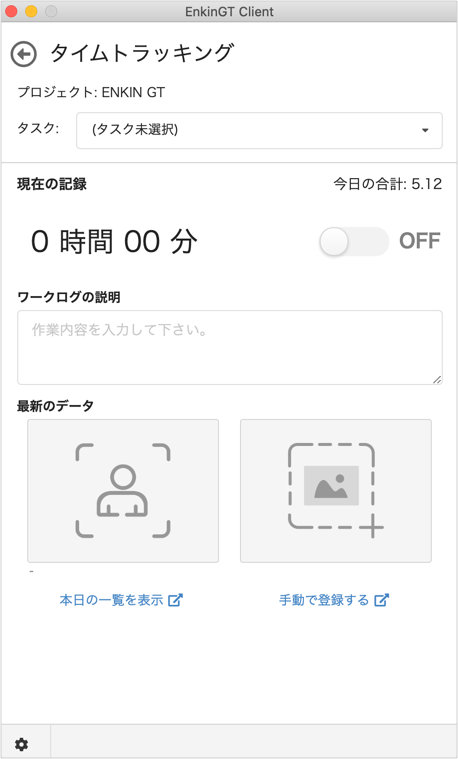Select the (タスク未選択) option text
Screen dimensions: 458x759
point(135,130)
